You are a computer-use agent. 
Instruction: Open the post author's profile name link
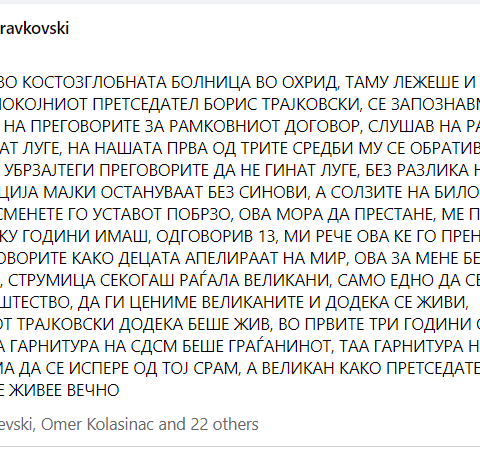pyautogui.click(x=34, y=28)
